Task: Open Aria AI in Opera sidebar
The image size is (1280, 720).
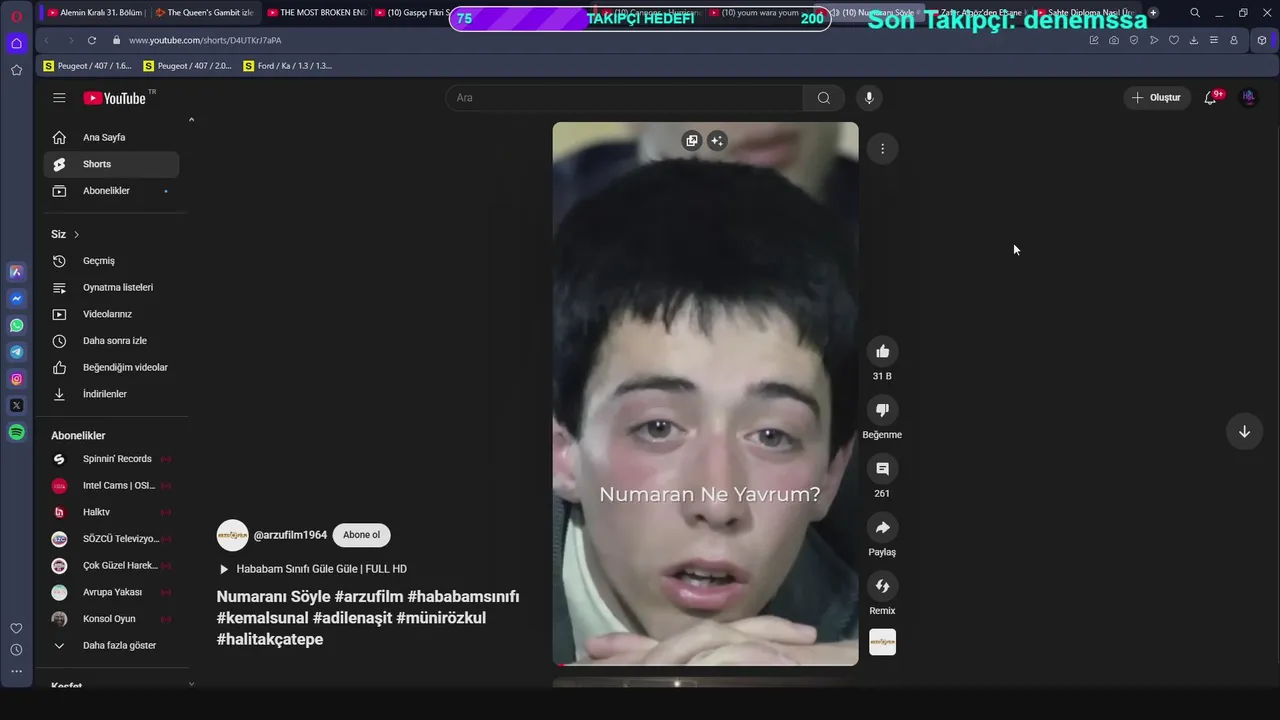Action: coord(17,272)
